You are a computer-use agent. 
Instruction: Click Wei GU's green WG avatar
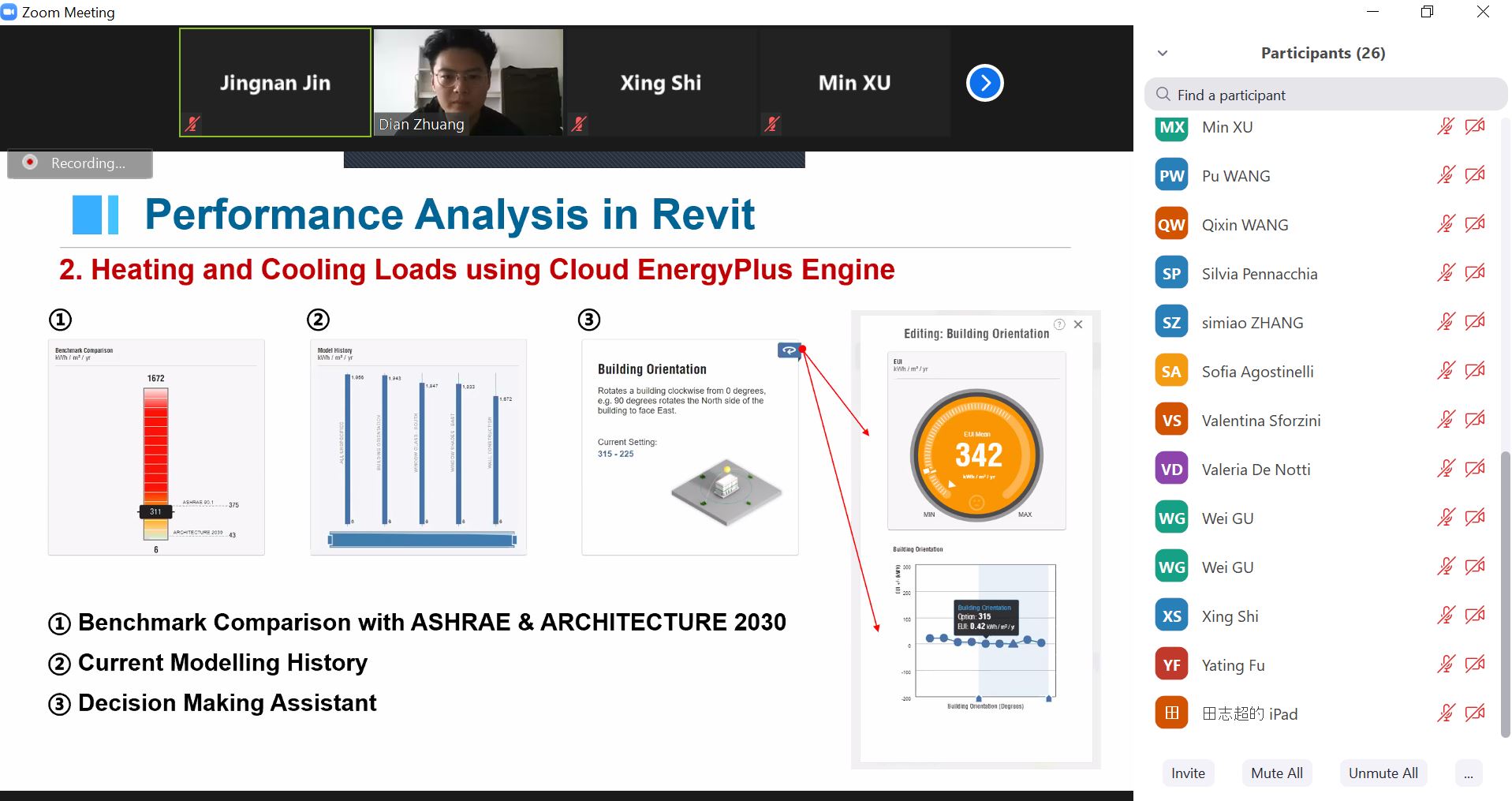(1171, 518)
